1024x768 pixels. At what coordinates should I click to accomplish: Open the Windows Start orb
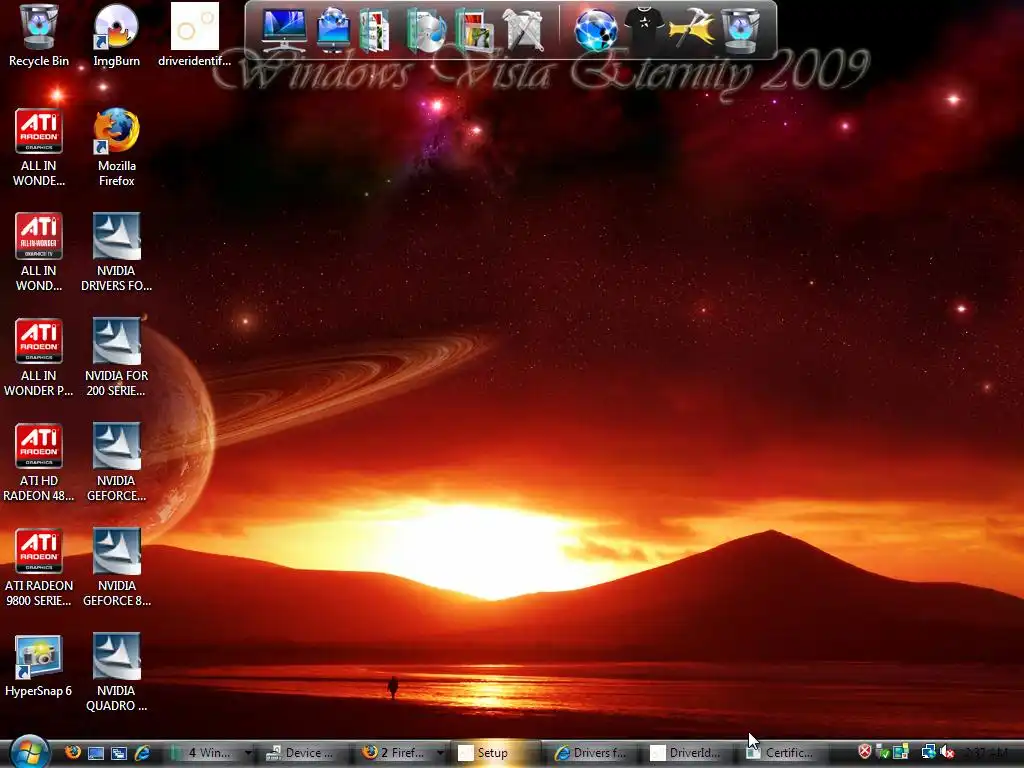click(29, 752)
